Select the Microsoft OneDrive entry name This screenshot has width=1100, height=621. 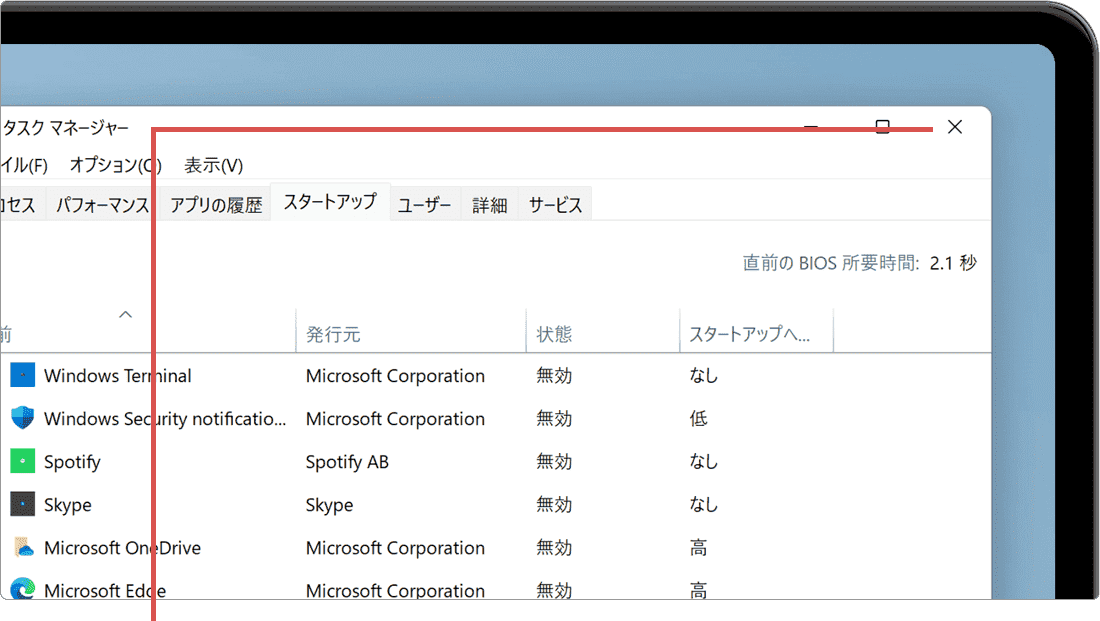pos(122,548)
